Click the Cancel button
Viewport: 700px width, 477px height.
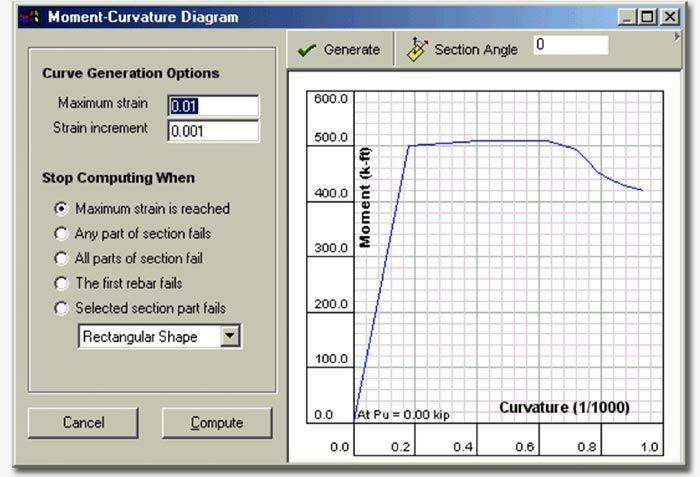click(83, 423)
